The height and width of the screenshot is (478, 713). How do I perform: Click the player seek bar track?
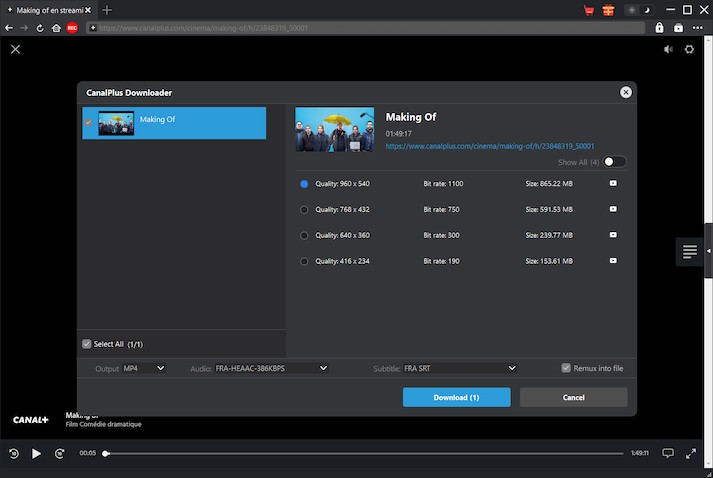(364, 453)
